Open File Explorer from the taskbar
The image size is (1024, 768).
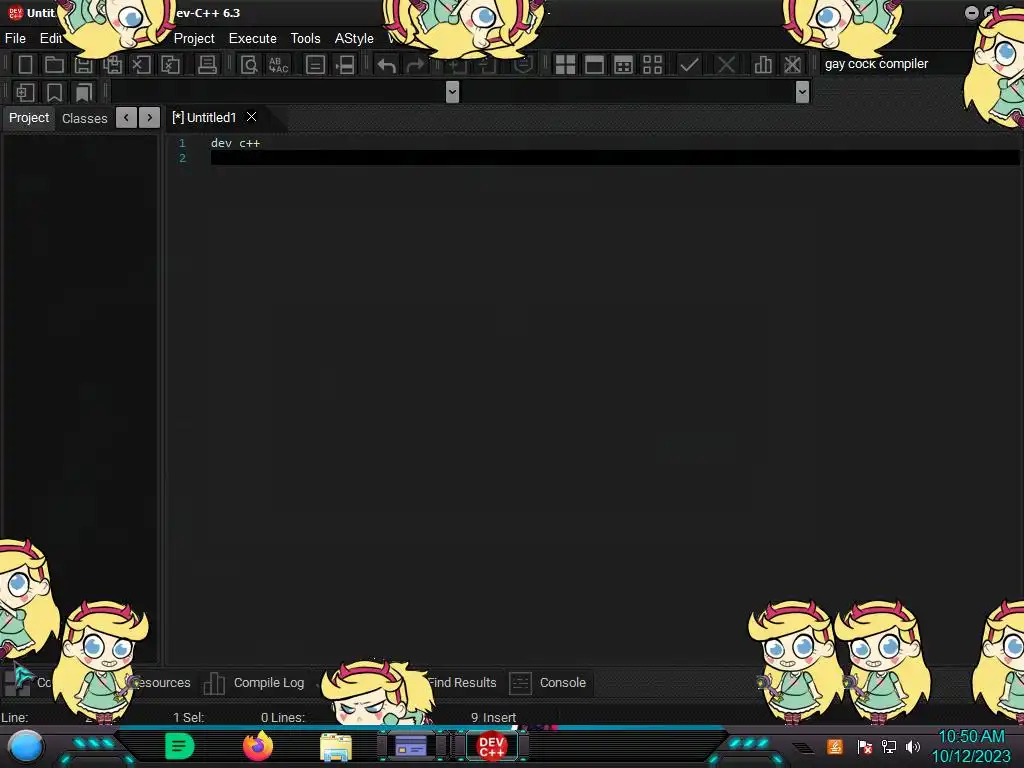click(336, 746)
